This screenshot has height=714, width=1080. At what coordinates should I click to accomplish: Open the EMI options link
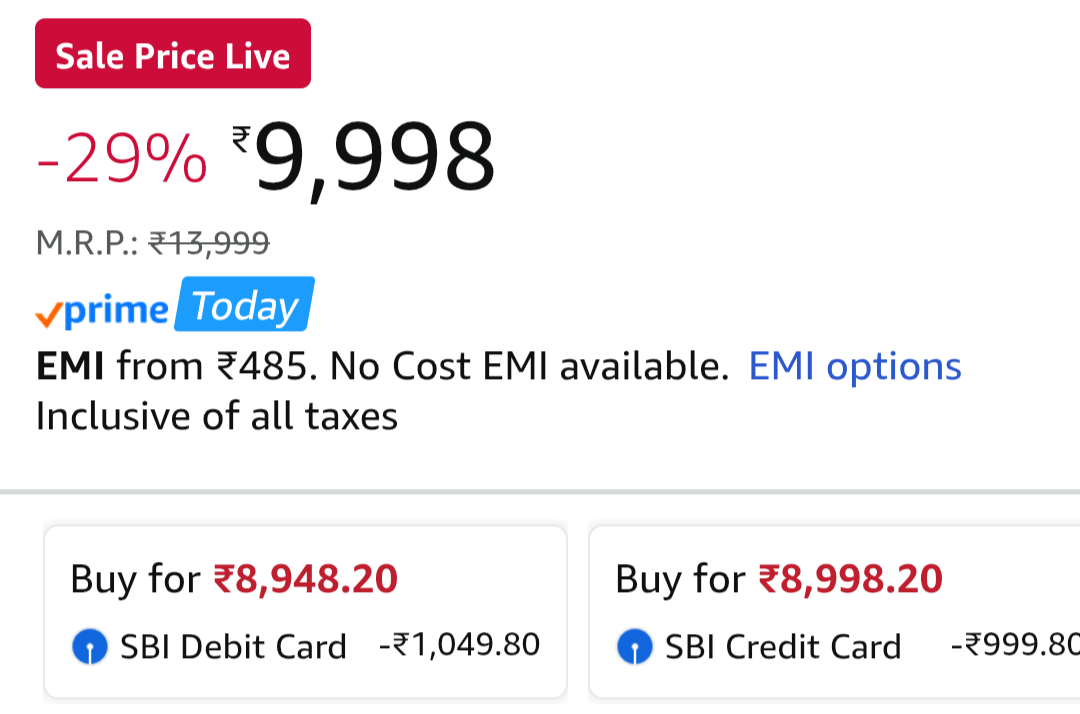[855, 367]
